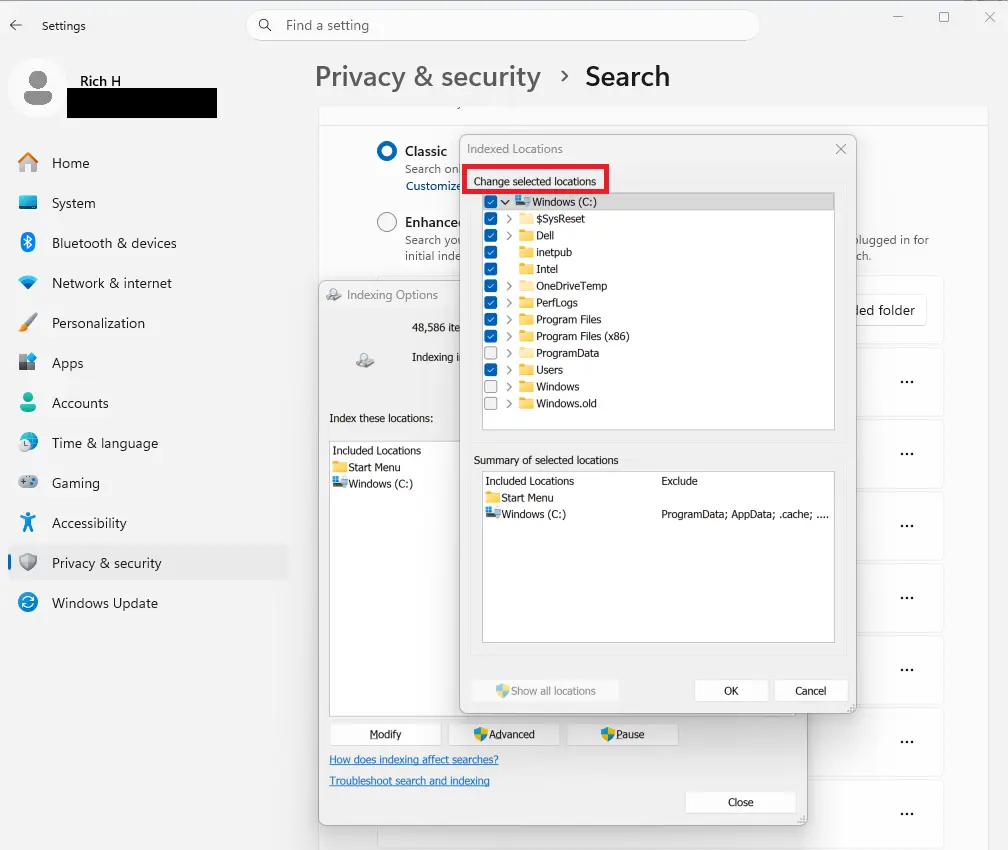Screen dimensions: 1008x850
Task: Click Privacy & security breadcrumb
Action: coord(428,77)
